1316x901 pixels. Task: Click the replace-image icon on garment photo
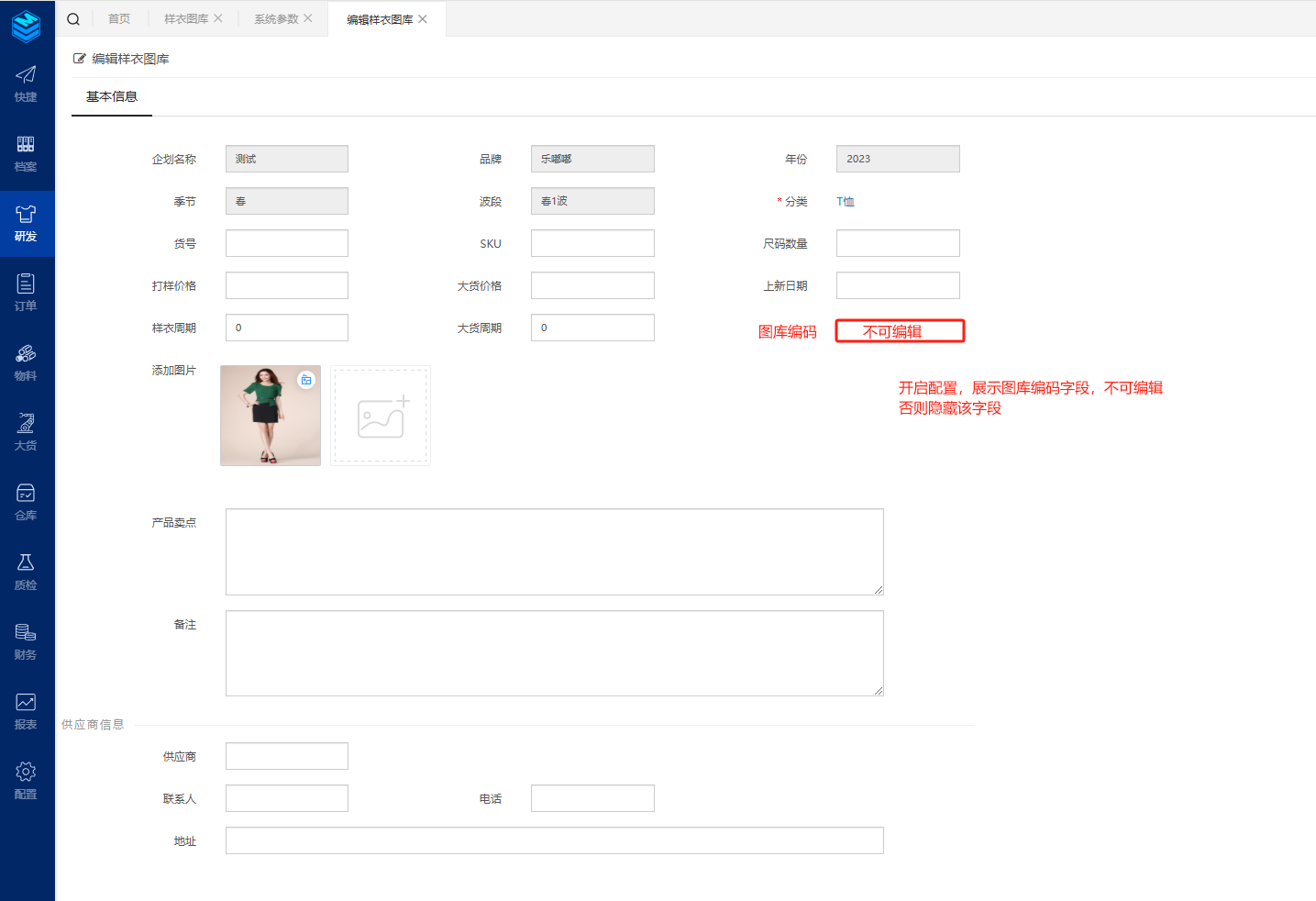tap(306, 380)
